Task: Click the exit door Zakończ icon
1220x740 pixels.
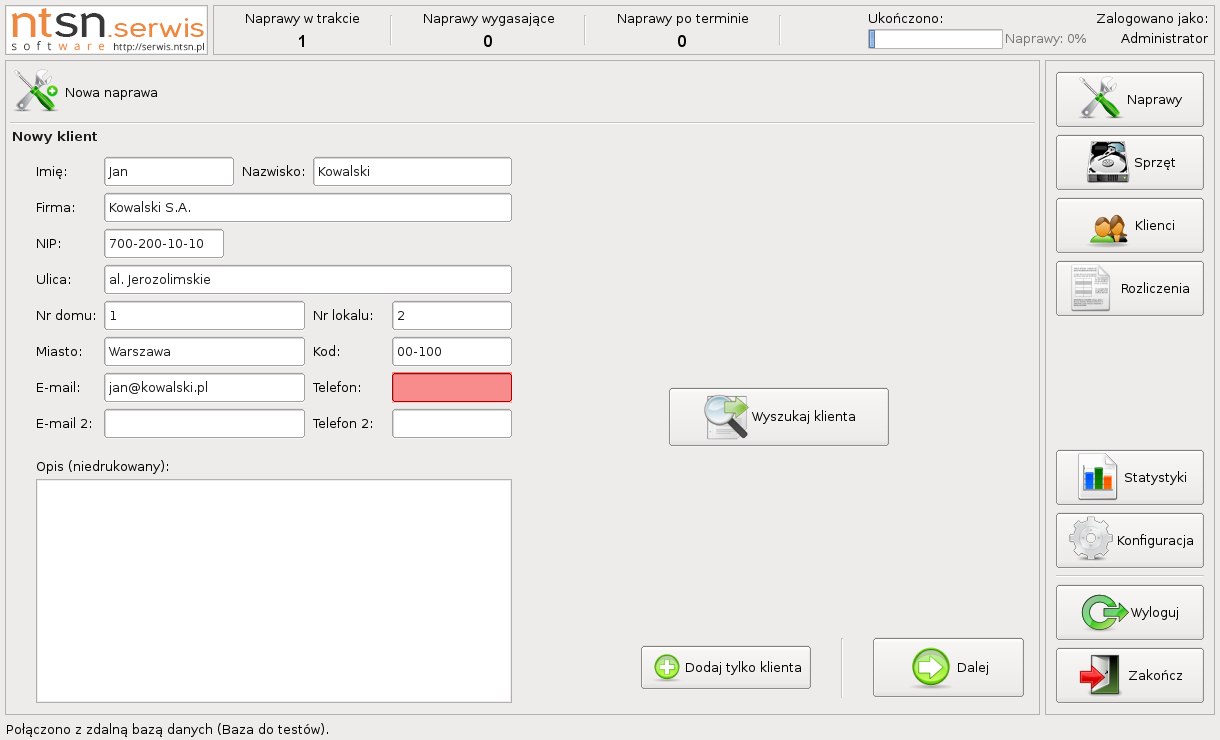Action: tap(1101, 675)
